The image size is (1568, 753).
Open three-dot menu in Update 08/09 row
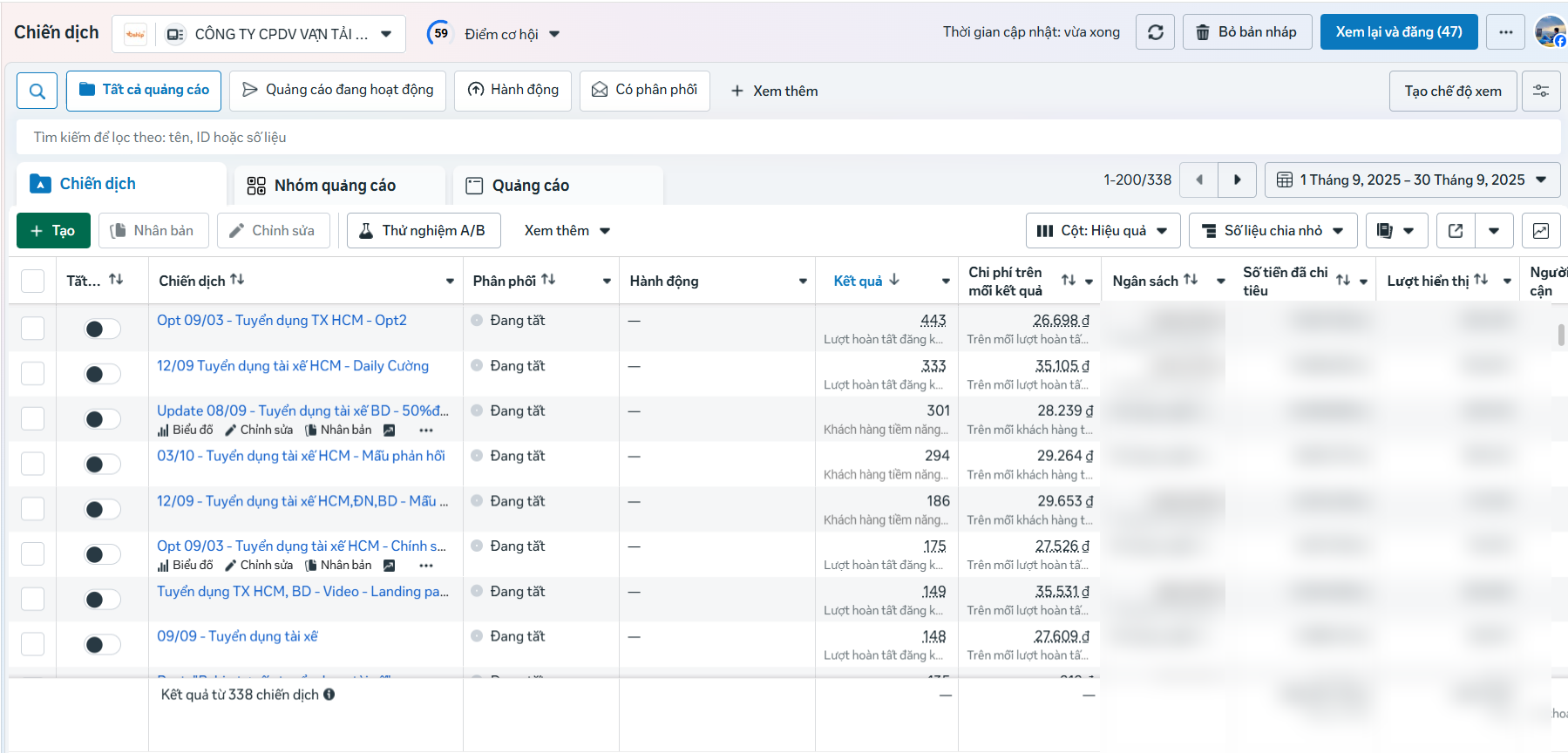pyautogui.click(x=425, y=431)
